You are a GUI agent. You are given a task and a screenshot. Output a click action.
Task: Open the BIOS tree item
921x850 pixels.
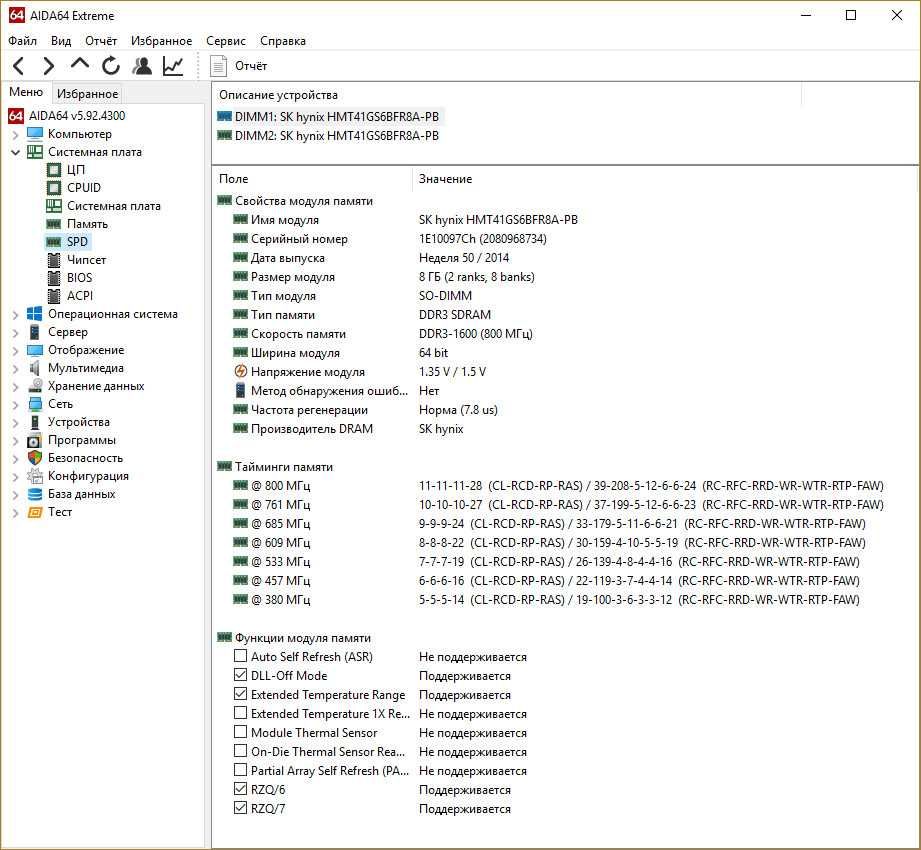79,278
